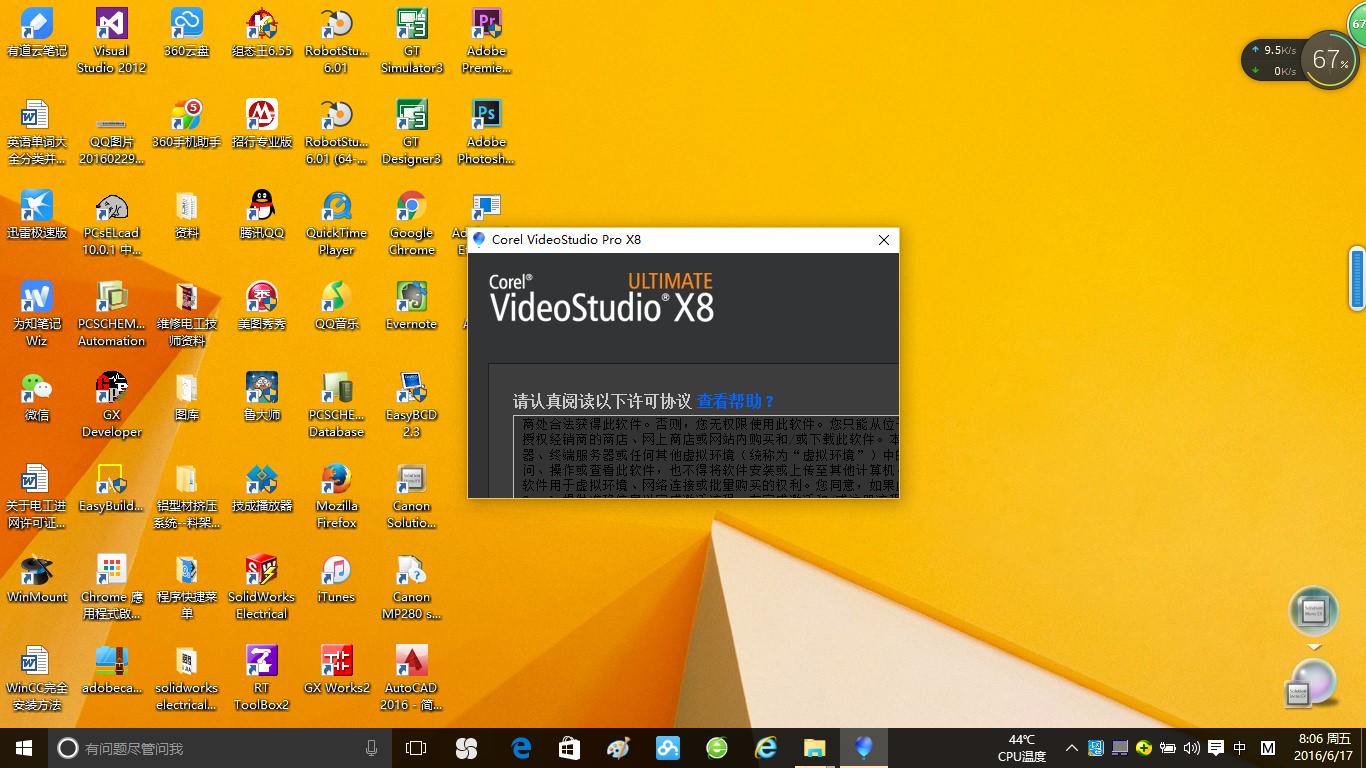Click the taskbar clock showing 8:06

point(1324,747)
